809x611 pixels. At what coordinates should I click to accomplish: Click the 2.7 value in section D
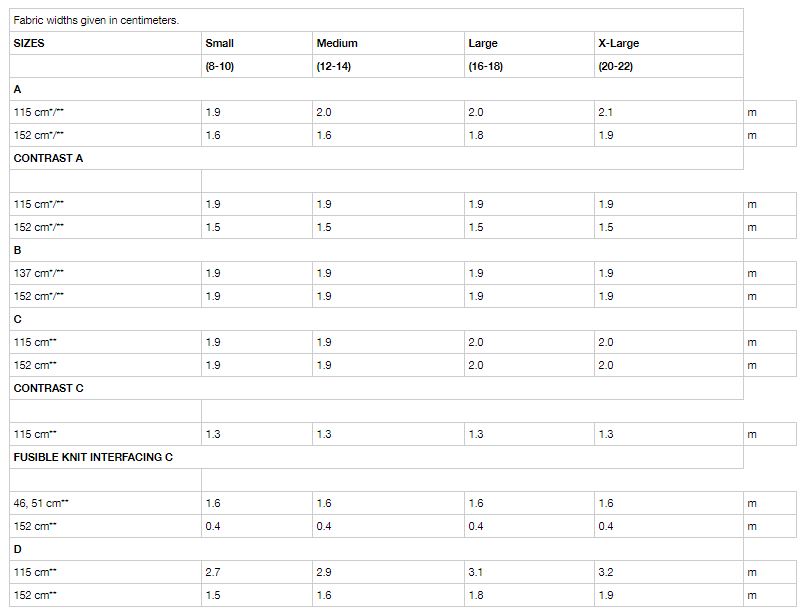(213, 573)
